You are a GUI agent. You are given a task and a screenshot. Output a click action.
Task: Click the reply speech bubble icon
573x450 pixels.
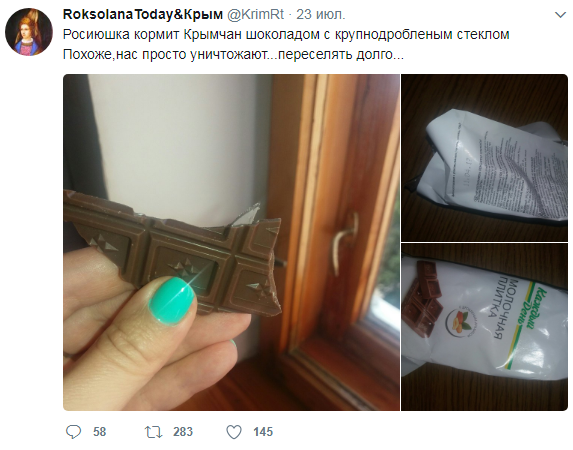[x=73, y=432]
